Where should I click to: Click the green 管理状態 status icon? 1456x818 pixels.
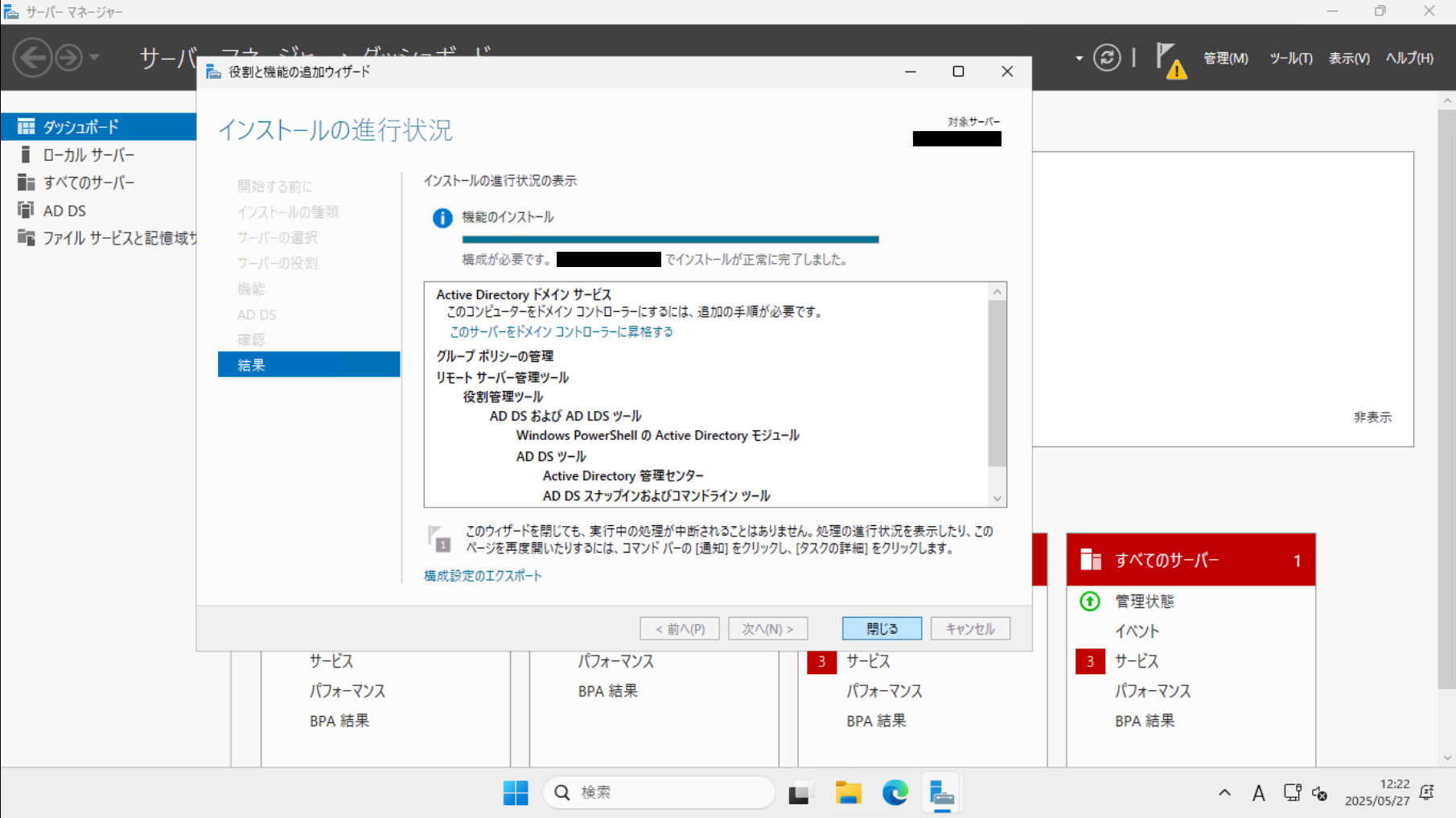(1090, 601)
